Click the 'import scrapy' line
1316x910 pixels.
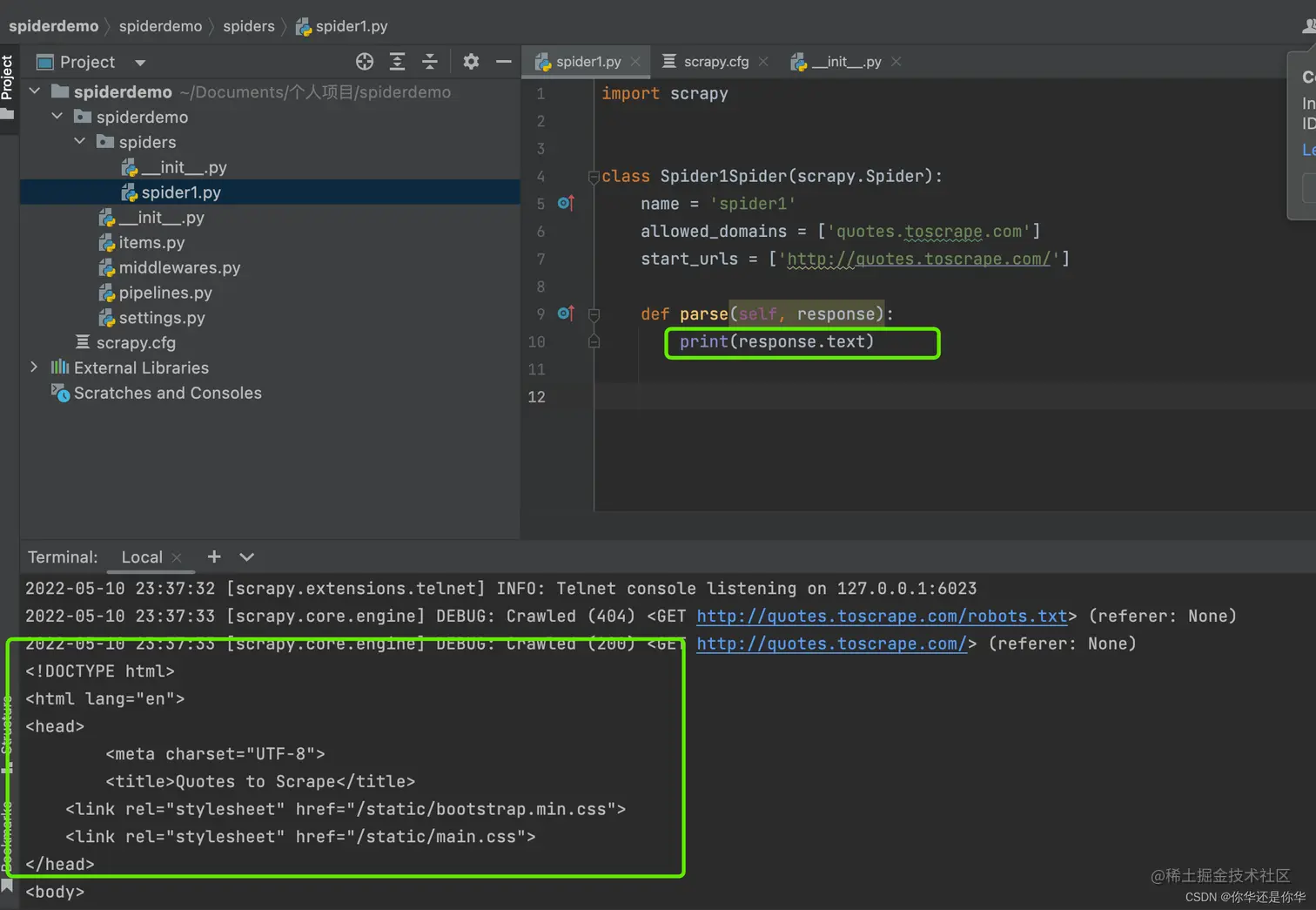coord(665,93)
